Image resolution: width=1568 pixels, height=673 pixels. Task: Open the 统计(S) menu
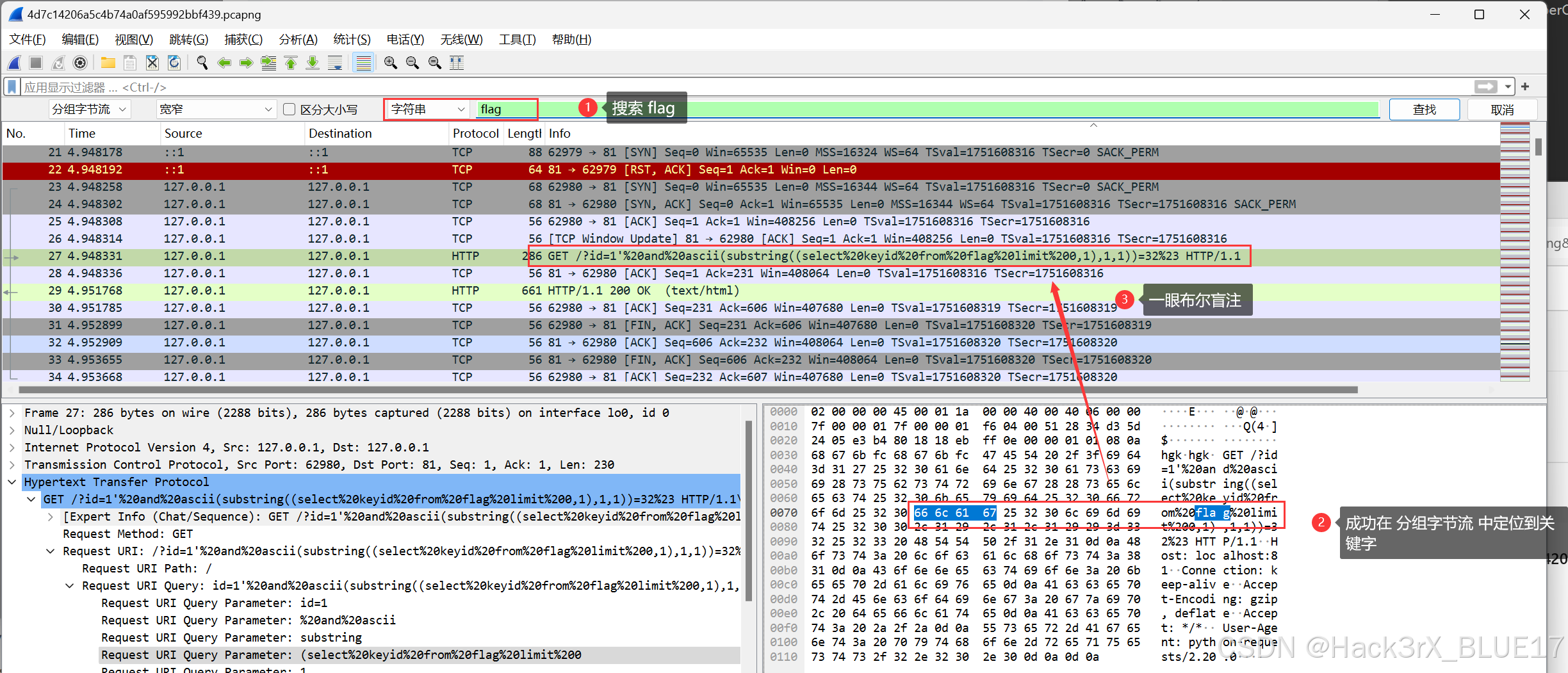click(x=352, y=40)
